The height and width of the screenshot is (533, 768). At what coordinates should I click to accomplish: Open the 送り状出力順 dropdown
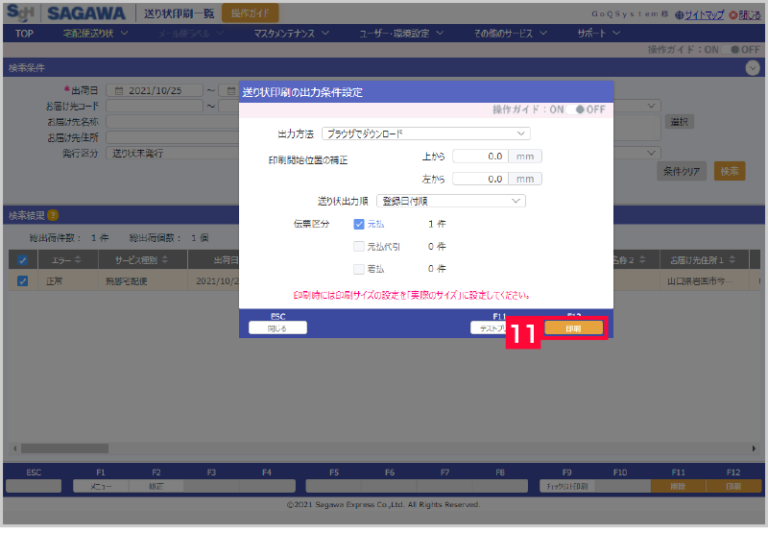pos(450,201)
